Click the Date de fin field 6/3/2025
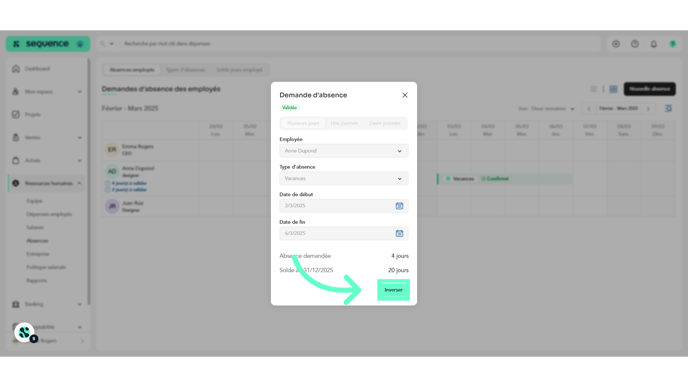 click(344, 233)
